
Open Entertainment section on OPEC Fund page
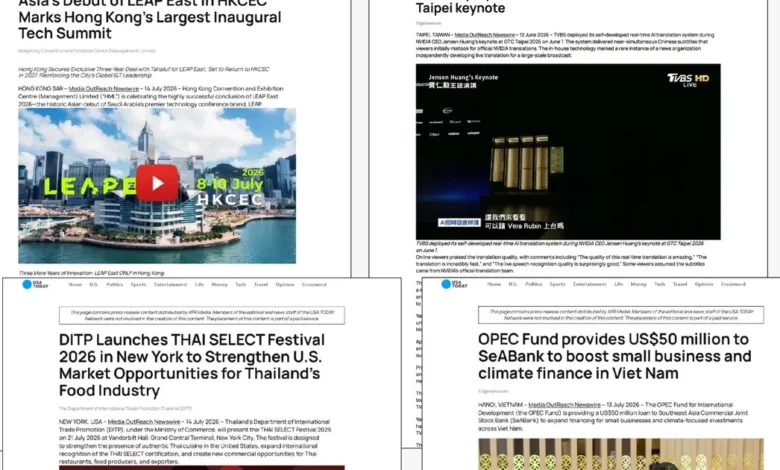[589, 284]
